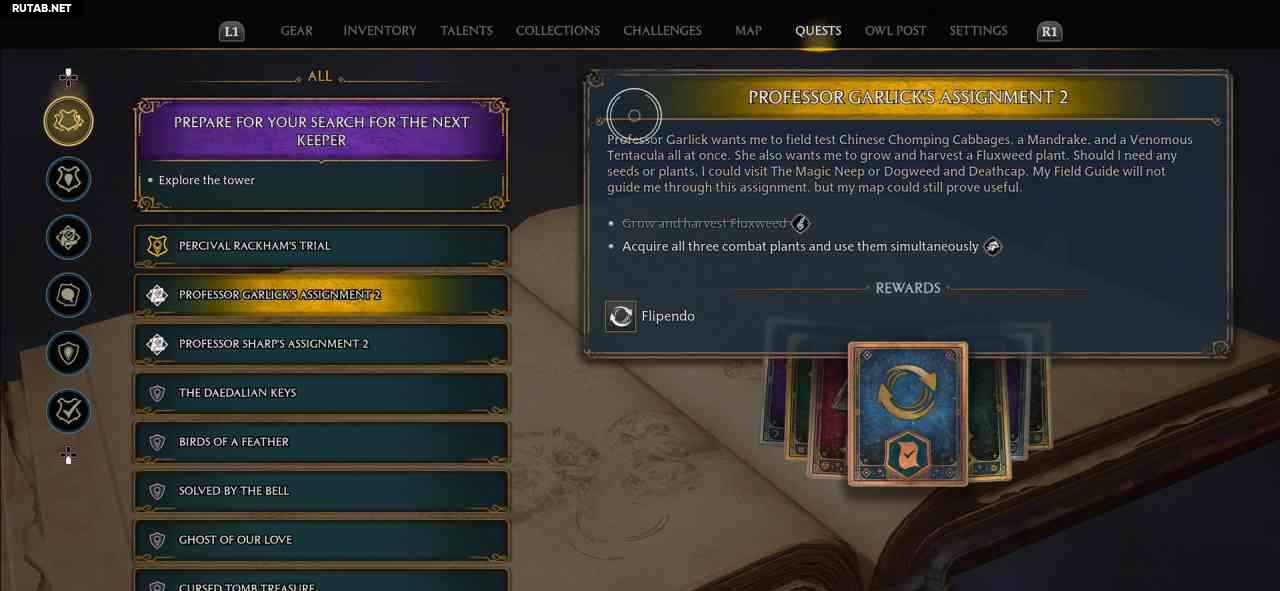
Task: Select Professor Sharp's Assignment 2 quest
Action: coord(321,344)
